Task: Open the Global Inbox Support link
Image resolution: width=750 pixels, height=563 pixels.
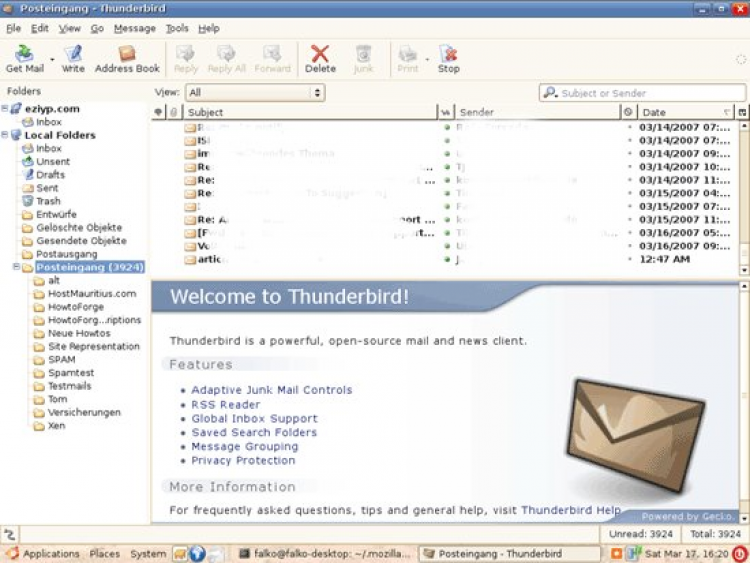Action: coord(254,419)
